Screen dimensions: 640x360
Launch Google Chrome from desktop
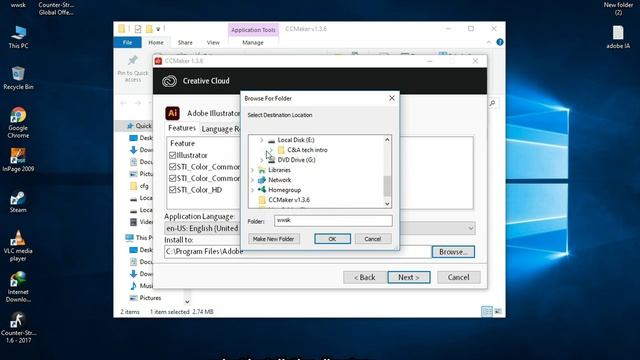[x=18, y=122]
